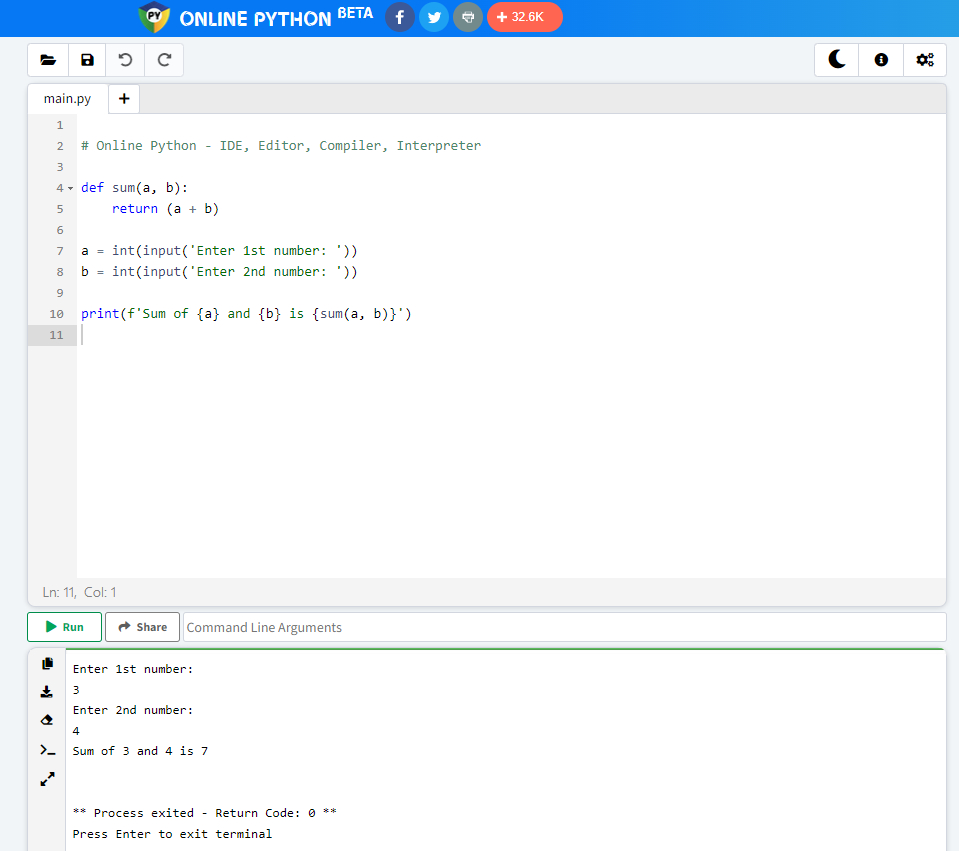Click the 'Ln: 11, Col: 1' status text
959x851 pixels.
tap(80, 592)
